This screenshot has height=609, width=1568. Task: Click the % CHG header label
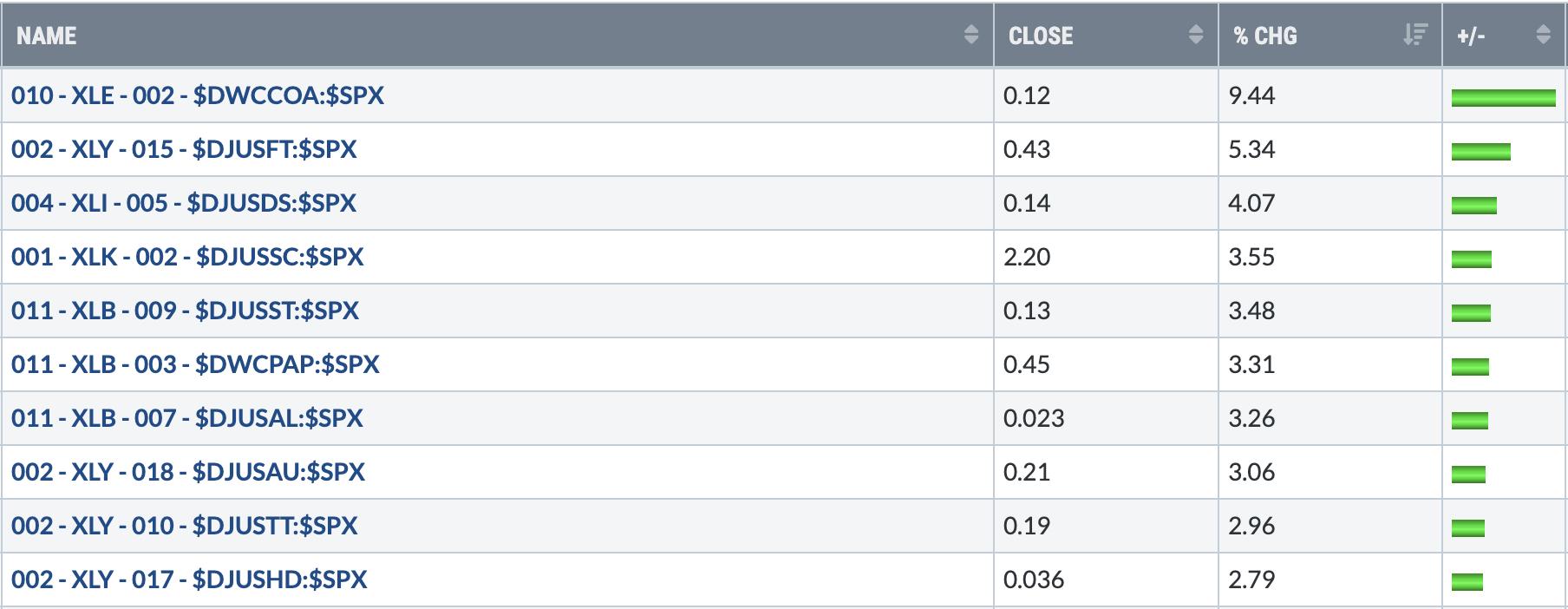pyautogui.click(x=1265, y=36)
